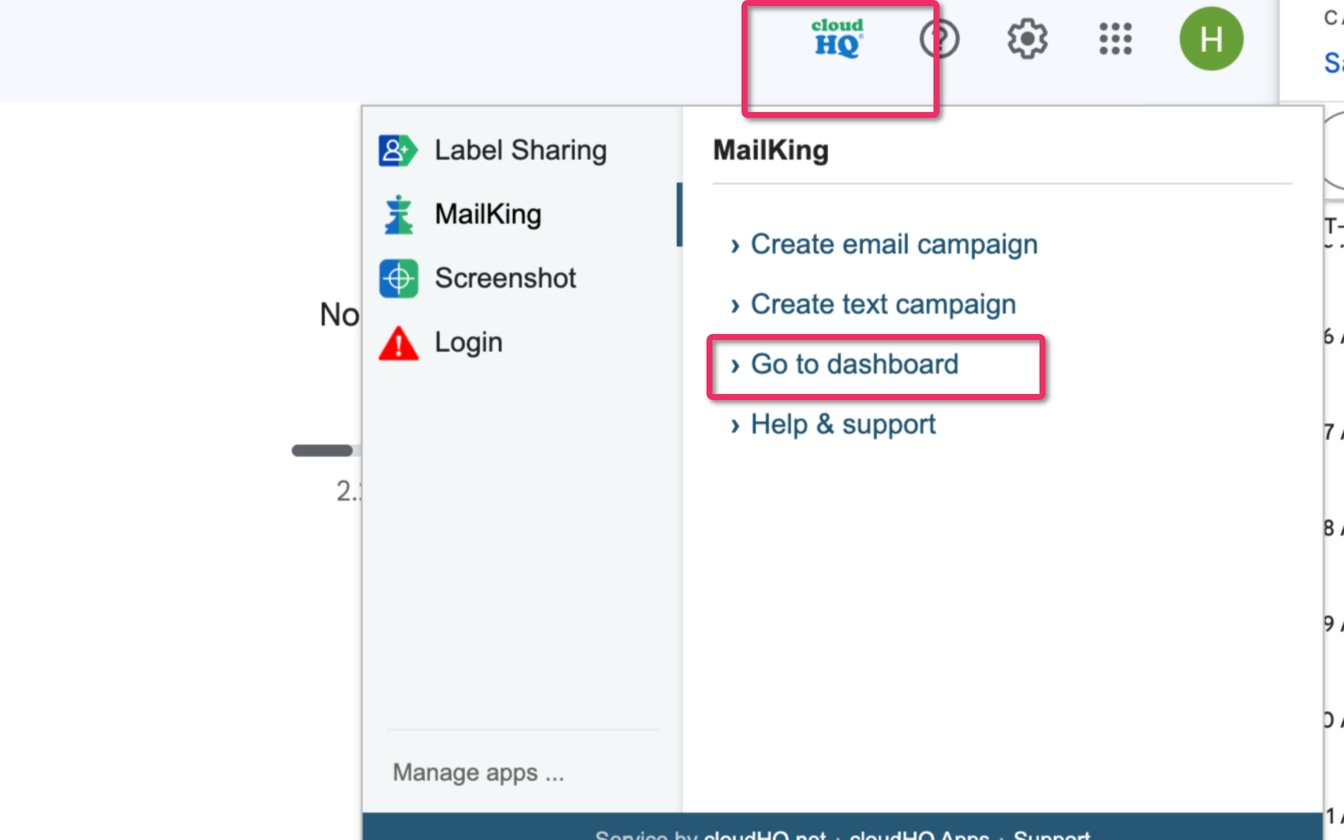Viewport: 1344px width, 840px height.
Task: Click the help question mark icon
Action: tap(938, 40)
